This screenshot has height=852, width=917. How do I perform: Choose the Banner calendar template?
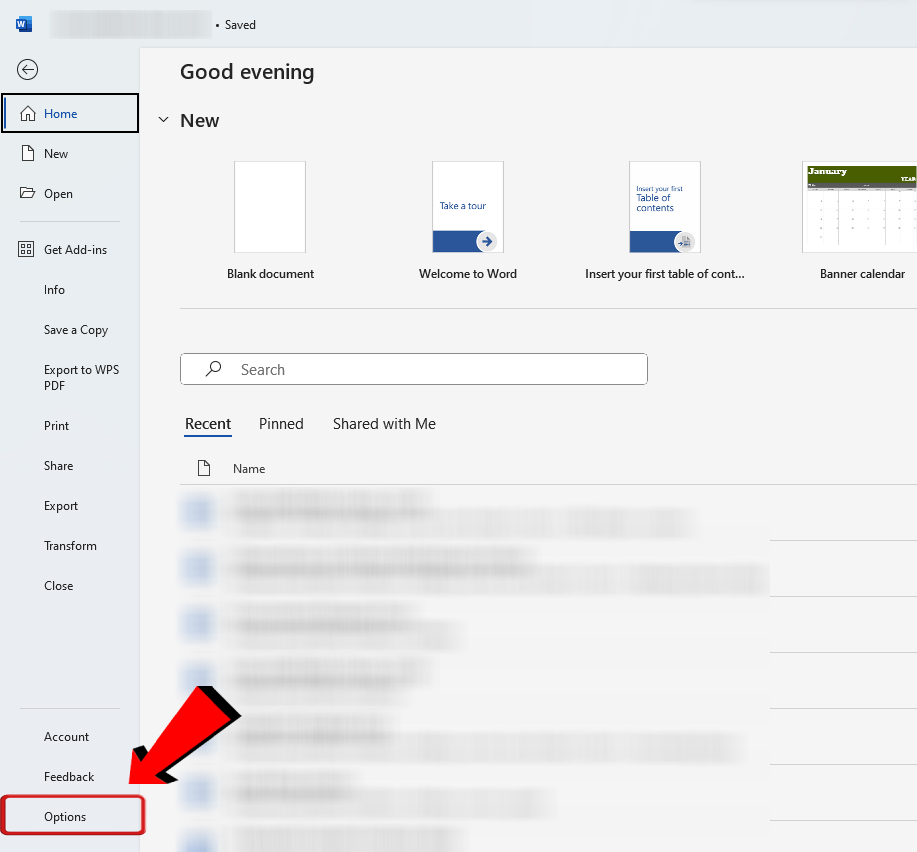860,208
